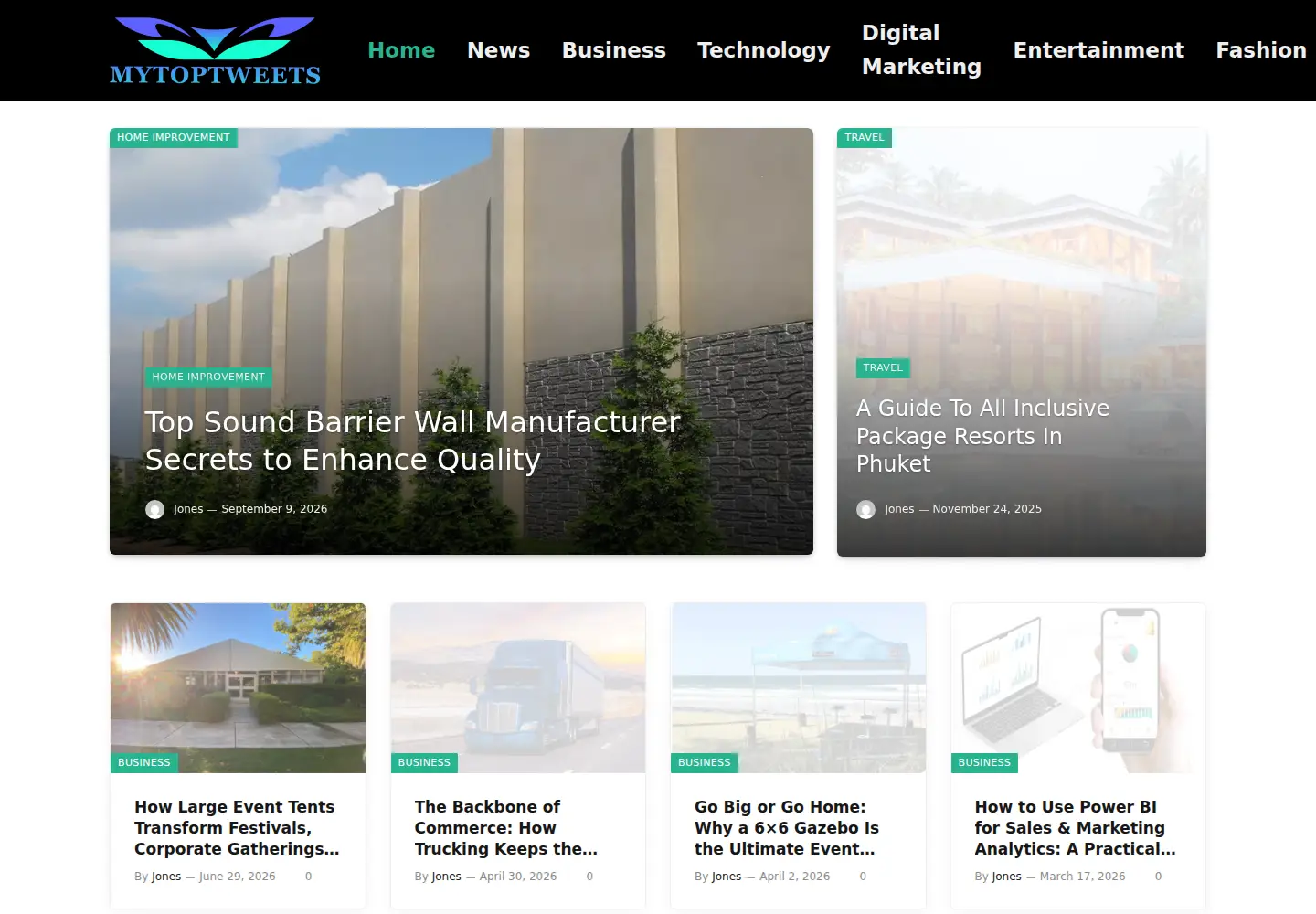This screenshot has height=914, width=1316.
Task: Open The Backbone of Commerce trucking article
Action: [x=506, y=828]
